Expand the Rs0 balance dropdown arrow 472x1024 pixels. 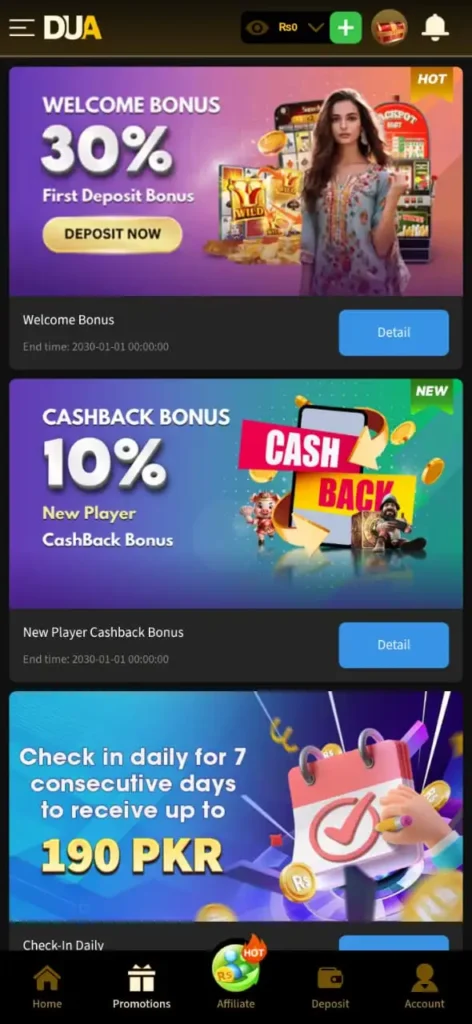(x=316, y=27)
